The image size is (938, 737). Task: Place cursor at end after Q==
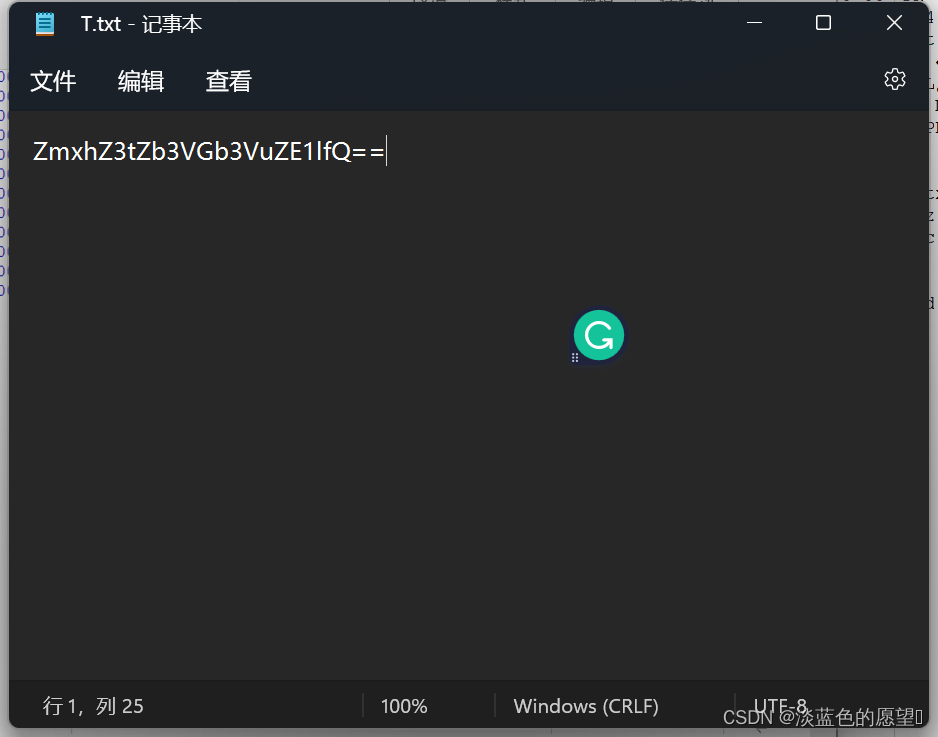tap(386, 151)
